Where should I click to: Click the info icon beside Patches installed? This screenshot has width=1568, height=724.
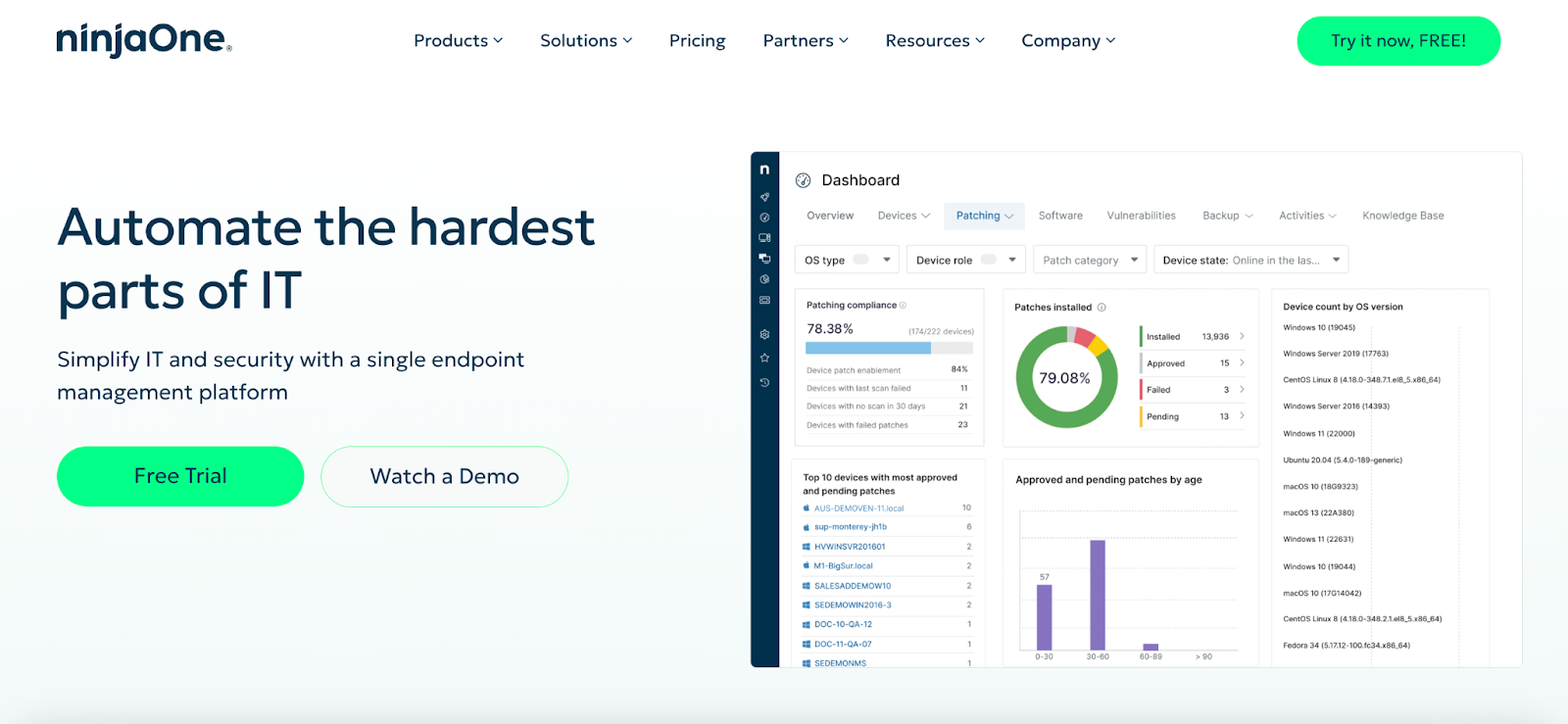[1102, 308]
